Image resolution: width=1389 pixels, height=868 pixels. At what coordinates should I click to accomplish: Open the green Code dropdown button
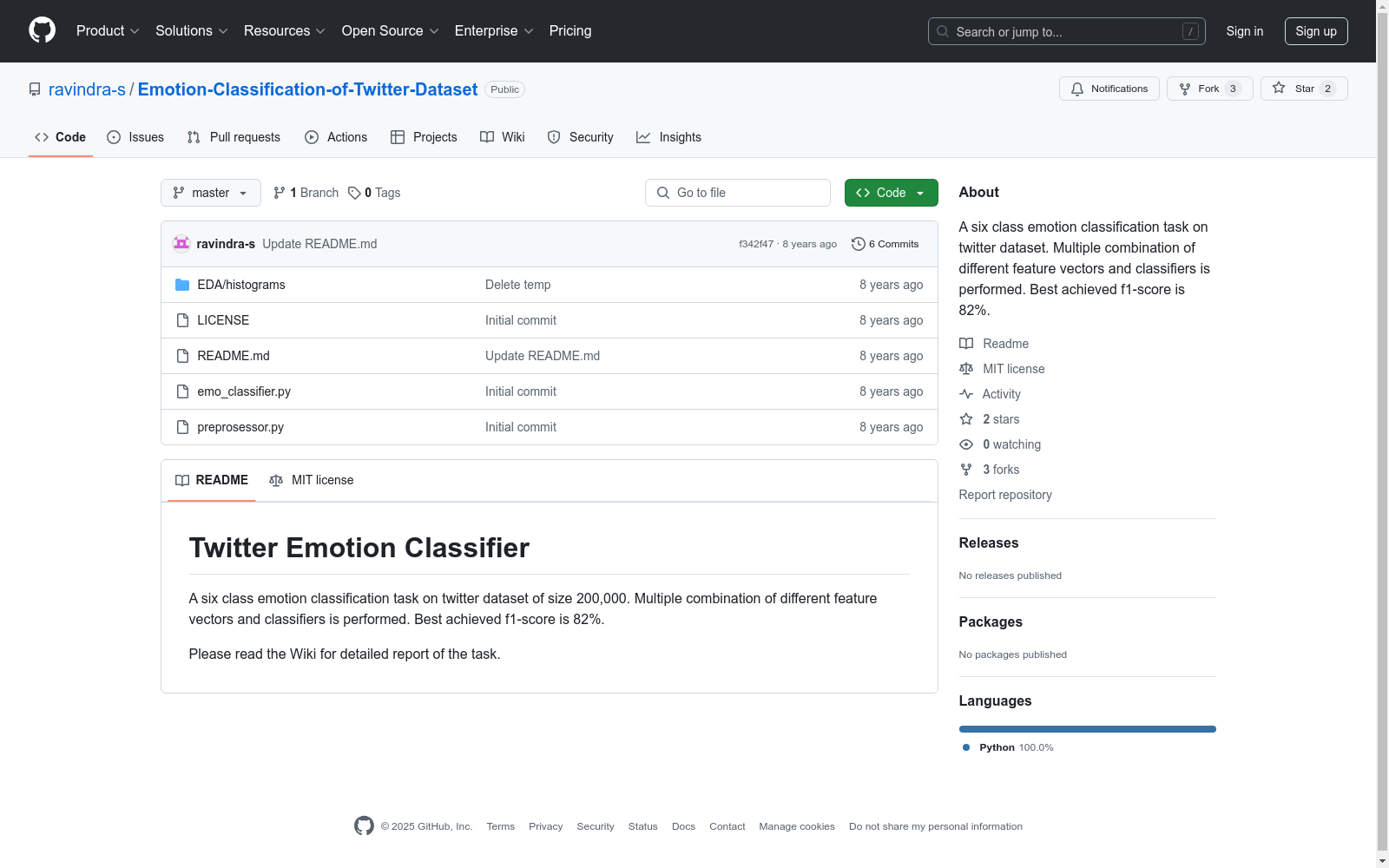pos(892,193)
